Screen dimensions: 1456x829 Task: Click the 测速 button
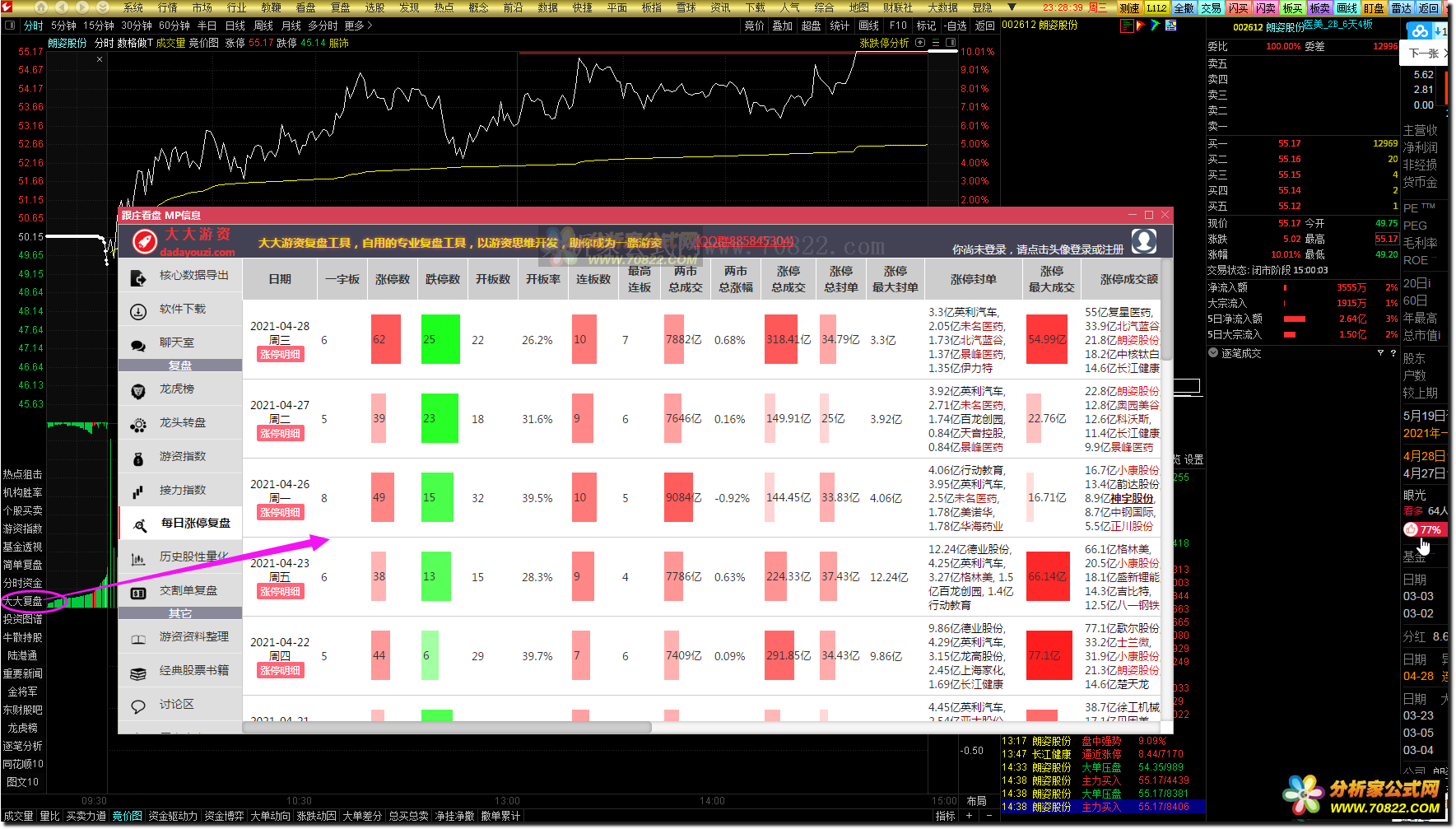point(1129,7)
